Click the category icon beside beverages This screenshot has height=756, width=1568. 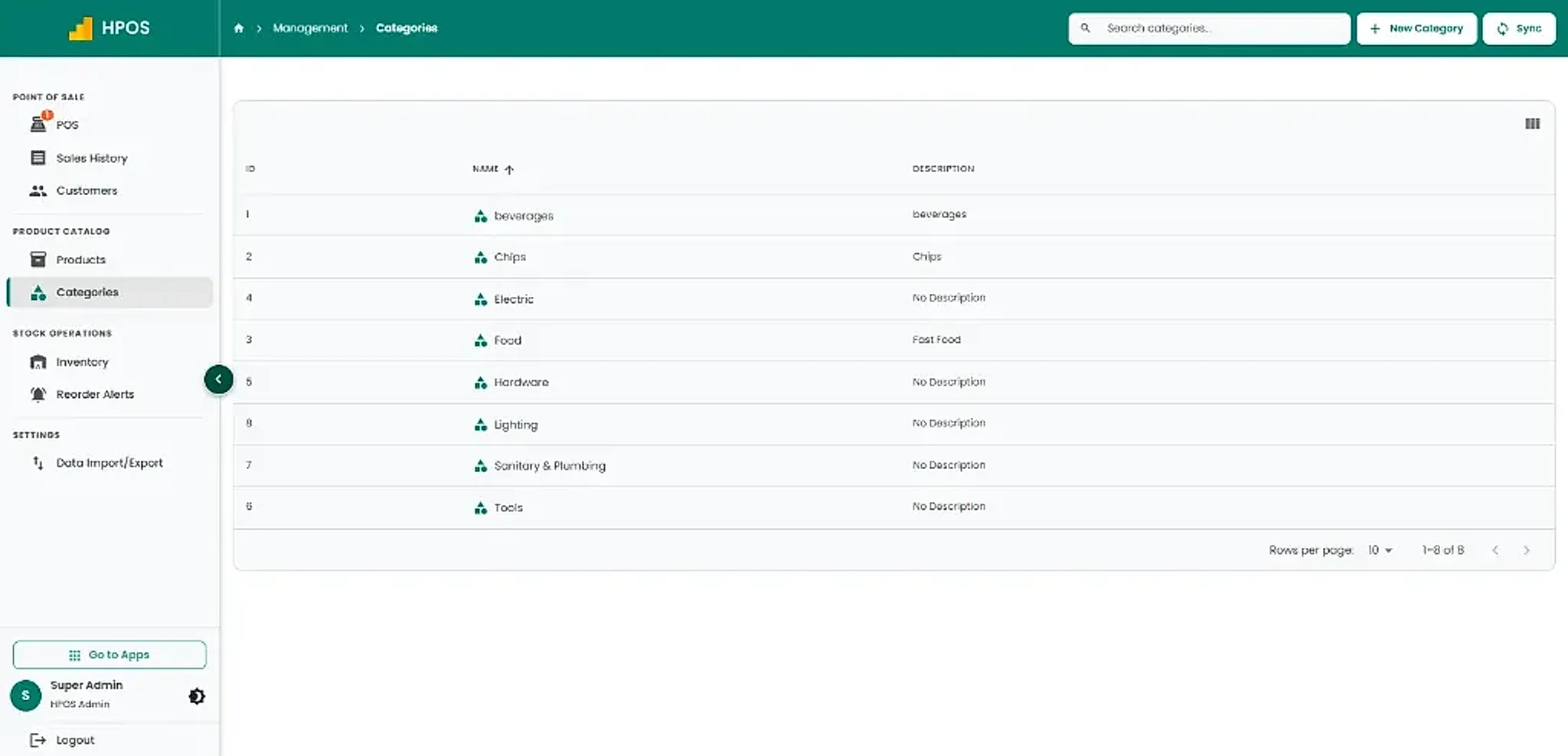[481, 216]
